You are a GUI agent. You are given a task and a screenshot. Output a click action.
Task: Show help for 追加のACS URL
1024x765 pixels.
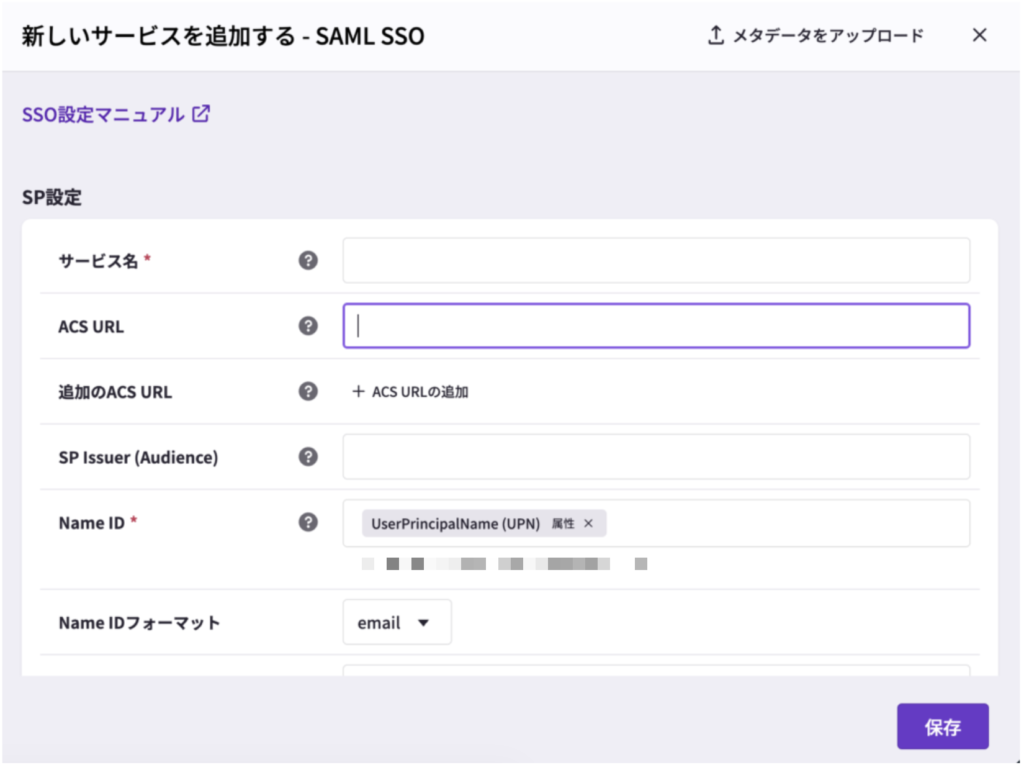308,391
